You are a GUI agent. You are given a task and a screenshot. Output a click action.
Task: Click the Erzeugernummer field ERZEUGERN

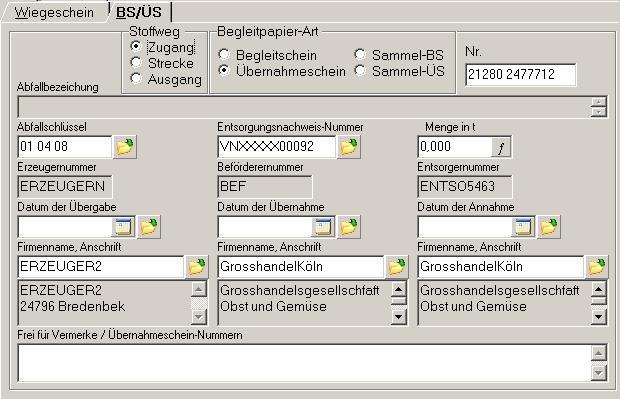point(65,187)
